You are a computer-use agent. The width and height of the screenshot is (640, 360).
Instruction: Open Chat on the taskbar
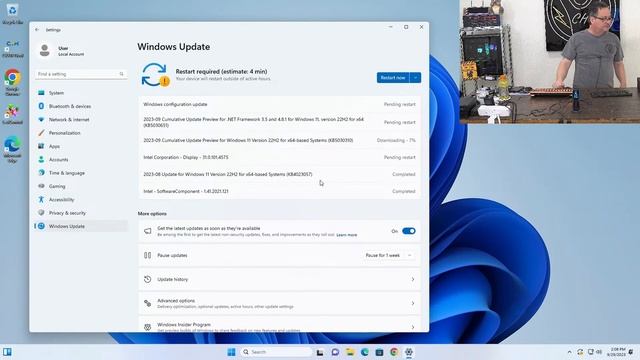tap(335, 352)
